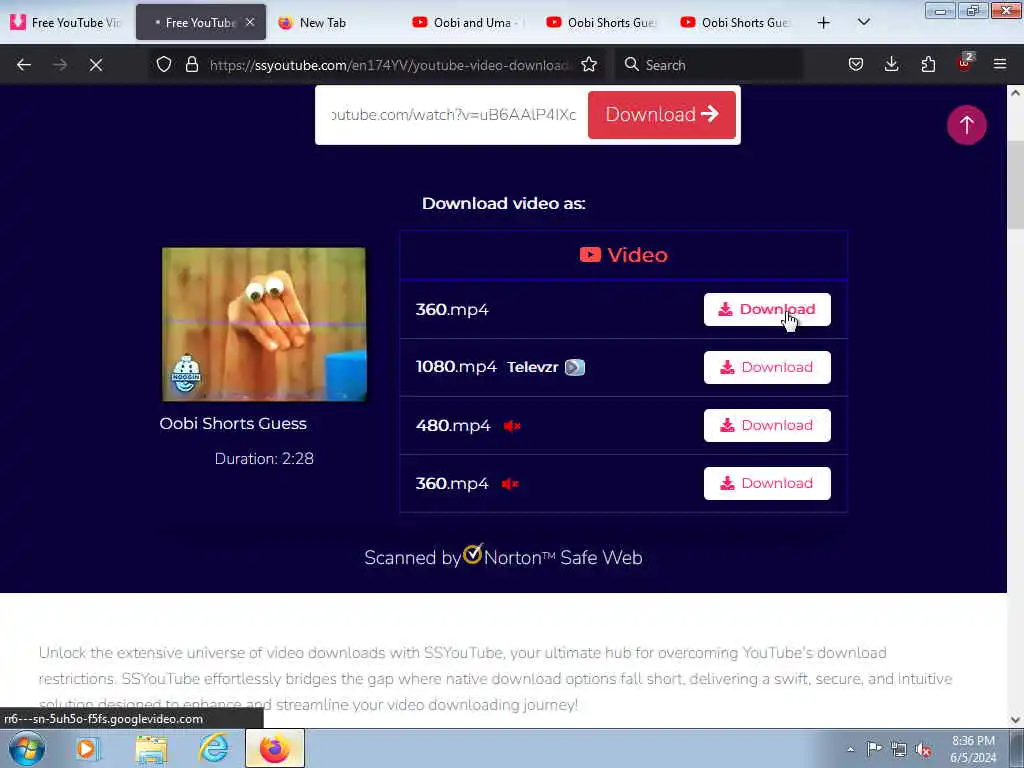Switch to the first Free YouTube Vi tab

tap(66, 22)
